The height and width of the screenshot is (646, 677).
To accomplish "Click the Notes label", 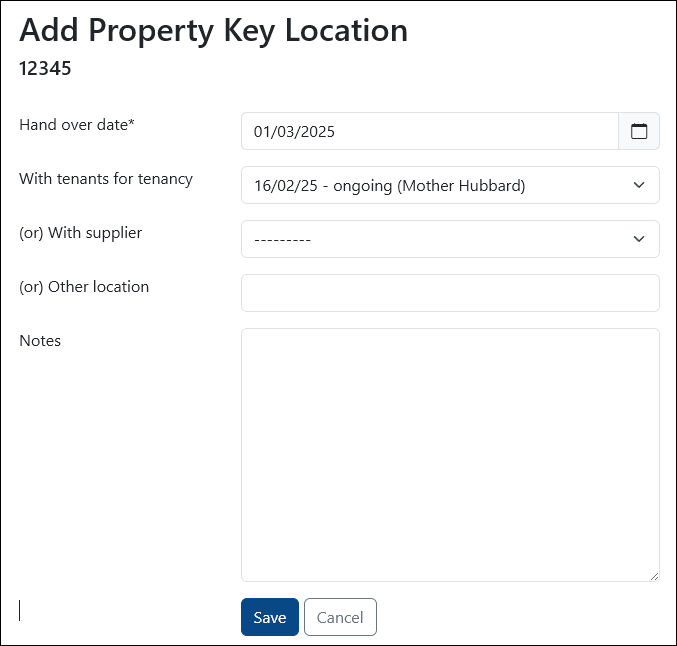I will [40, 341].
